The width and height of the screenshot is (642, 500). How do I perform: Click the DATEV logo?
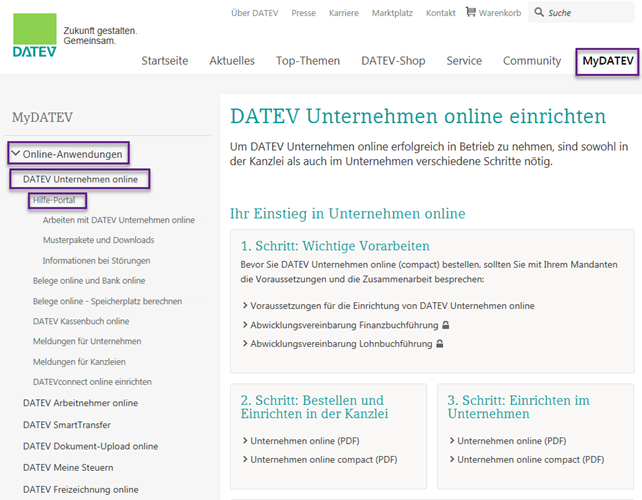35,35
